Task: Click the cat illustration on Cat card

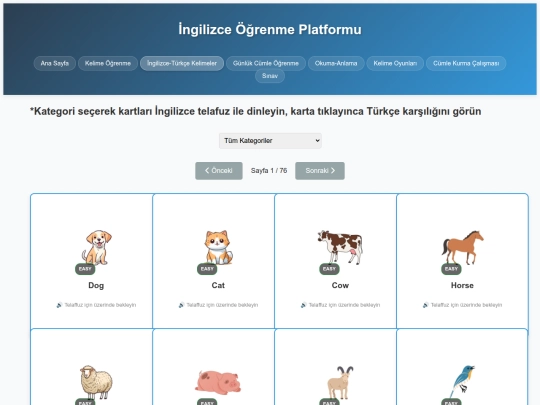Action: click(218, 248)
